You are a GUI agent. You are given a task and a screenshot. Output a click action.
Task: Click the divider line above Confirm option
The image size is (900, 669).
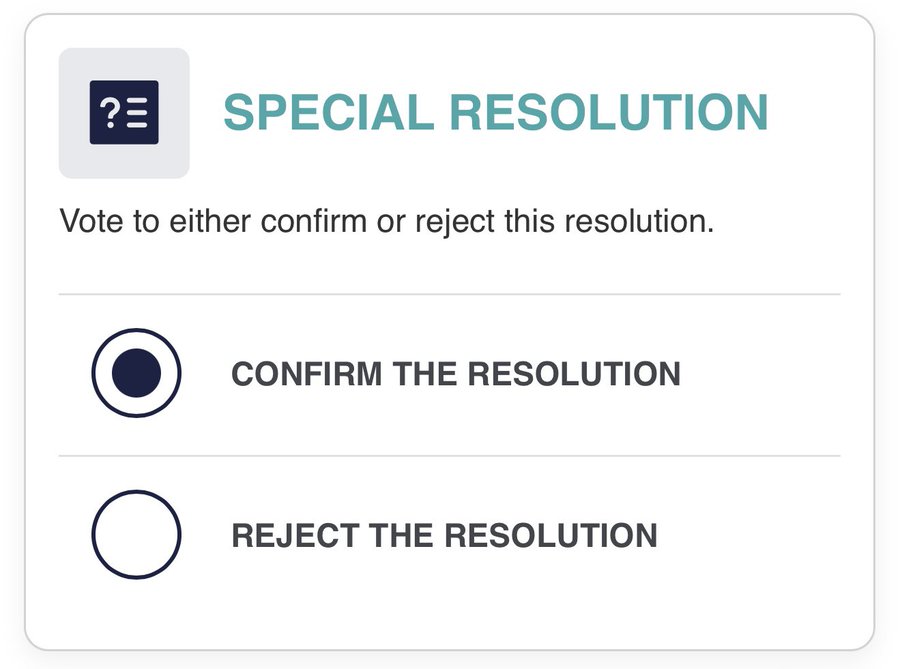tap(449, 294)
